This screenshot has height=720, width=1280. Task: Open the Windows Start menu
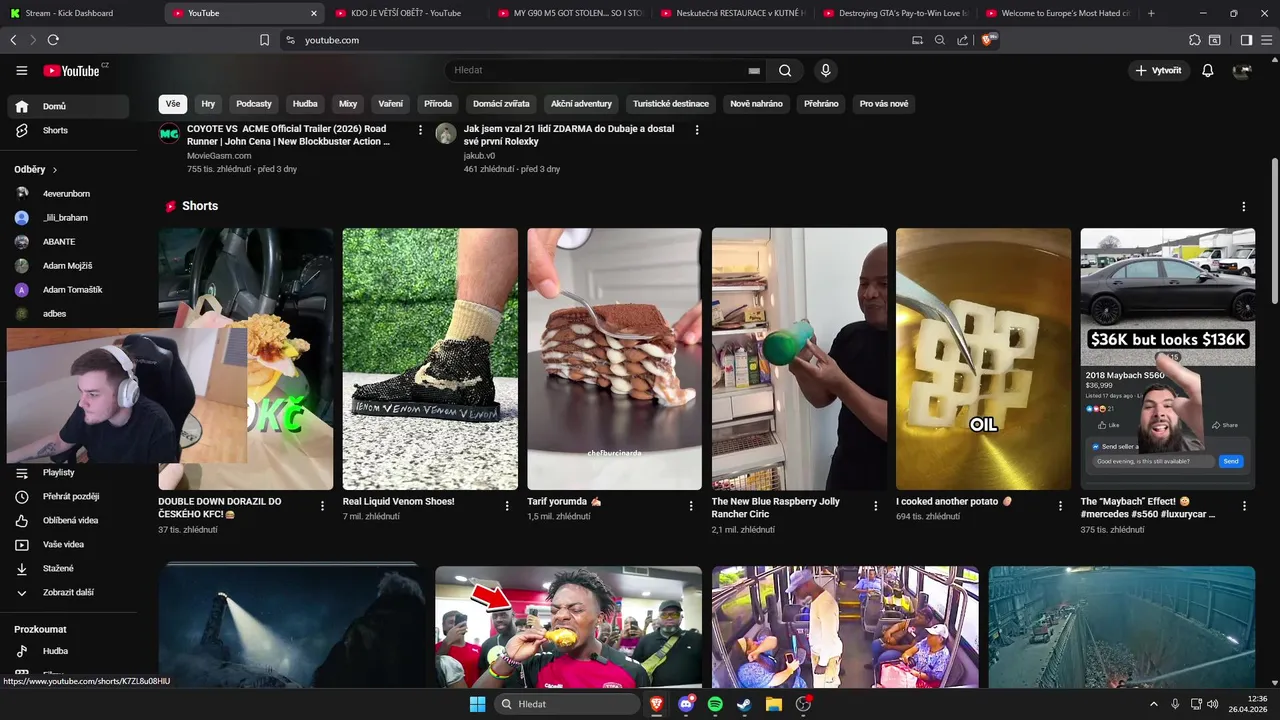coord(477,704)
